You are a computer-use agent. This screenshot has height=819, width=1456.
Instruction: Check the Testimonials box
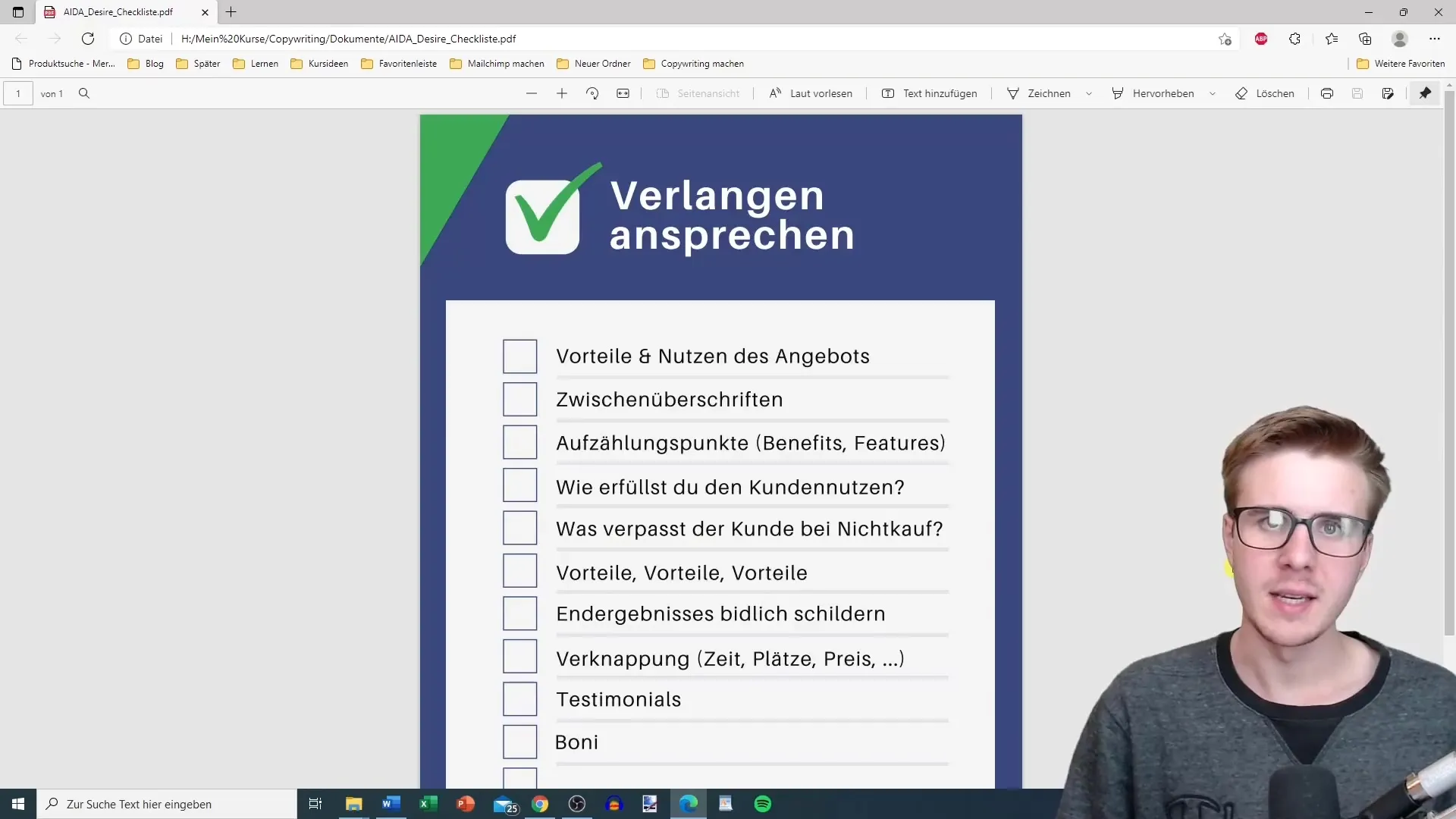click(520, 699)
